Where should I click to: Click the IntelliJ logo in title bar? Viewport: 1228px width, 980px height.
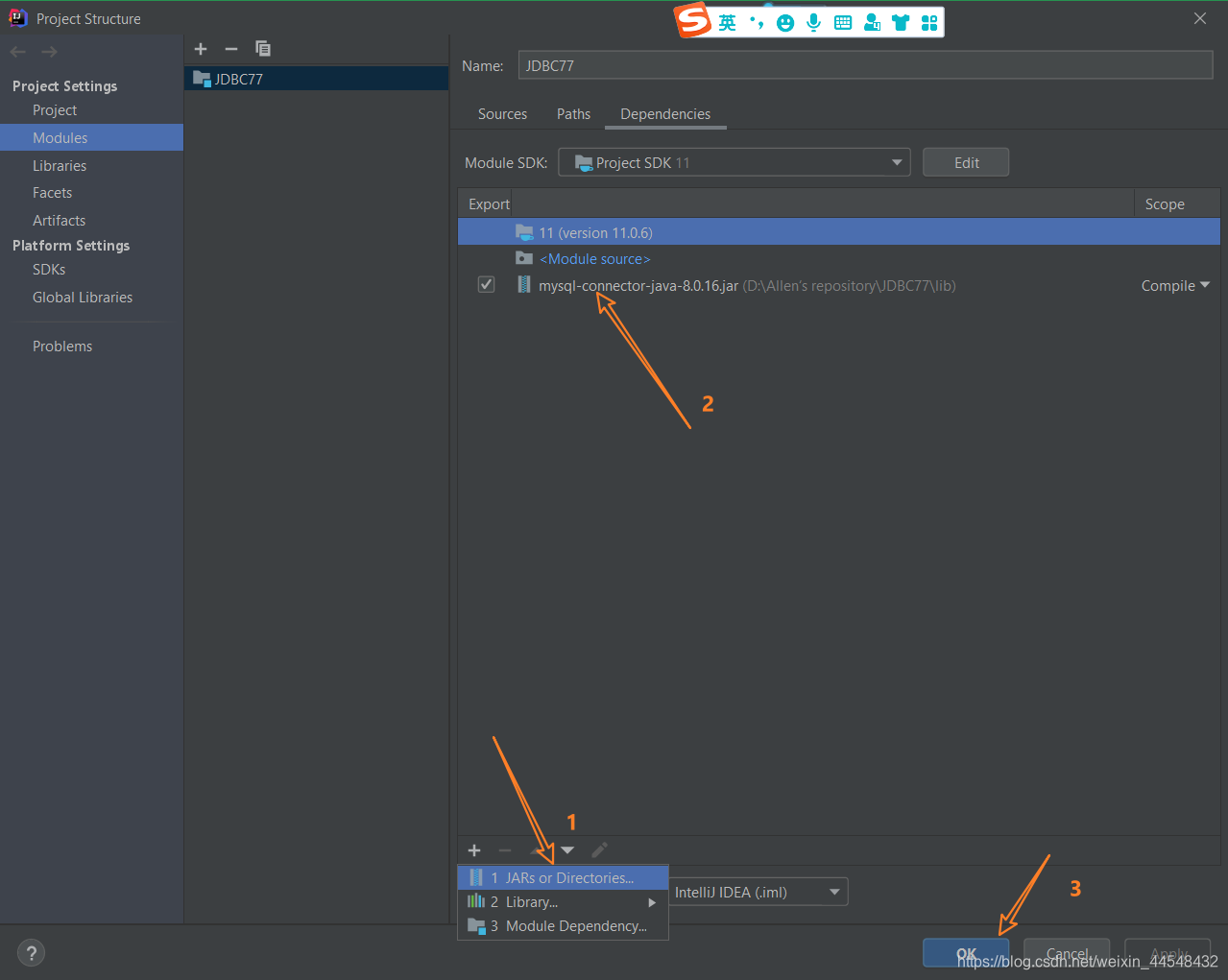(18, 18)
